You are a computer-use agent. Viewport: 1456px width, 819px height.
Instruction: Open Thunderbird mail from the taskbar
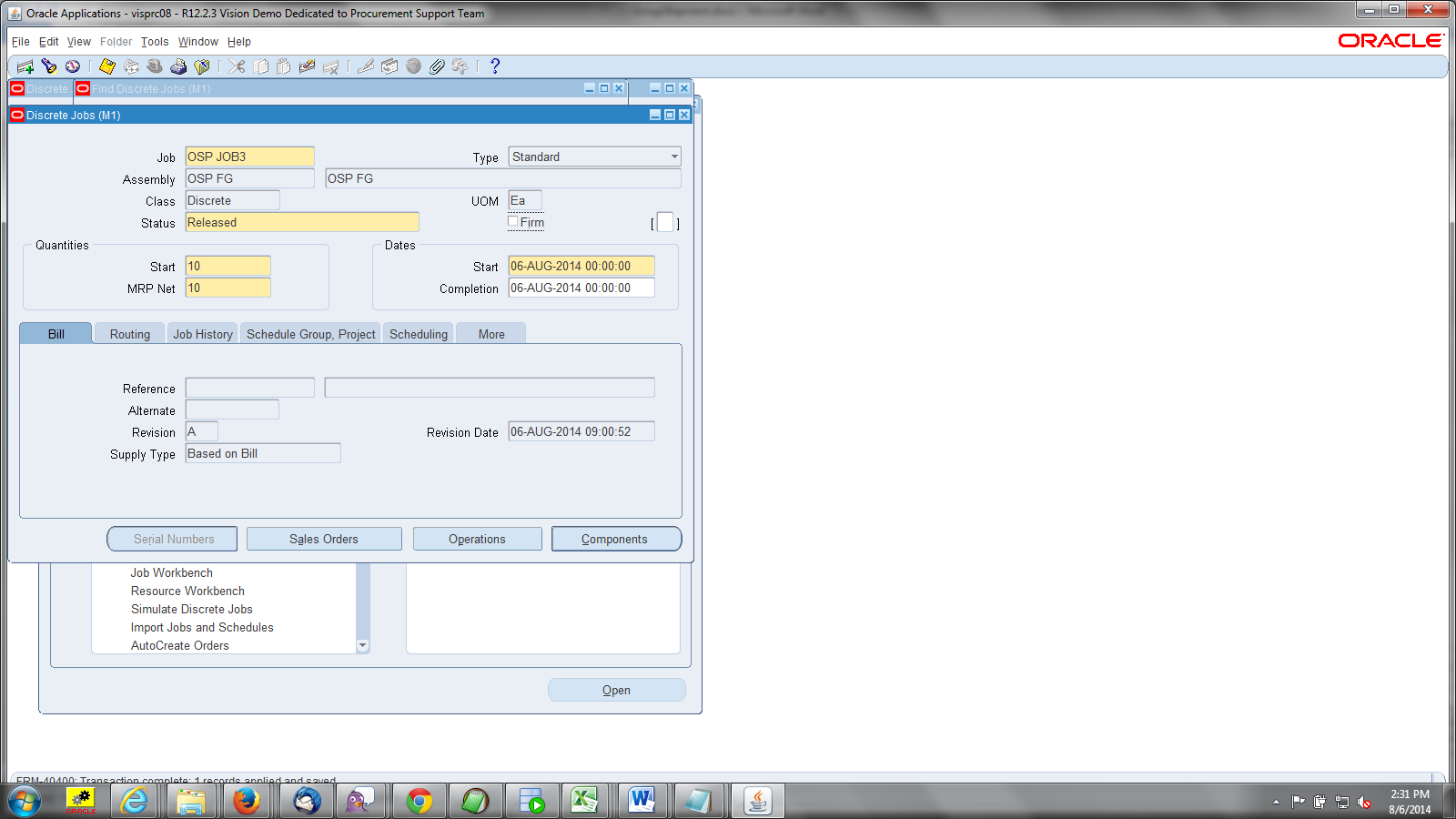(307, 801)
